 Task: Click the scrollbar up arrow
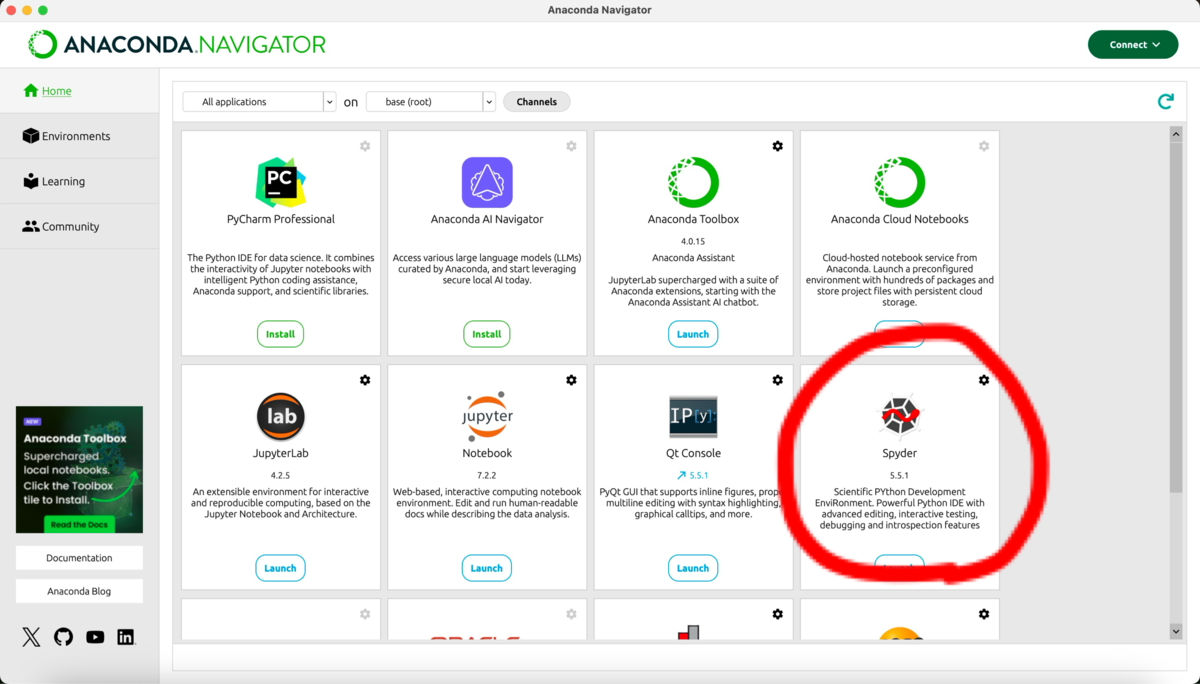[x=1176, y=132]
